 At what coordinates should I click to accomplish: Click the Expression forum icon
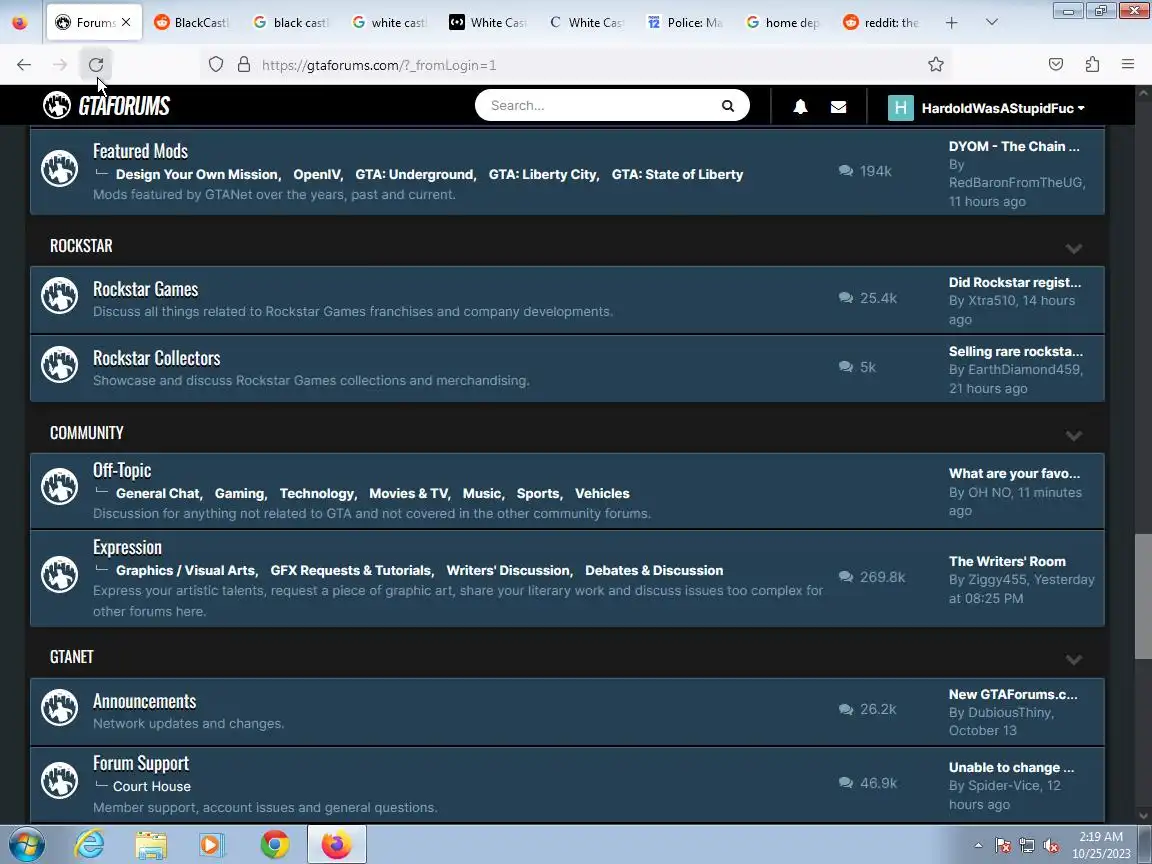click(60, 575)
